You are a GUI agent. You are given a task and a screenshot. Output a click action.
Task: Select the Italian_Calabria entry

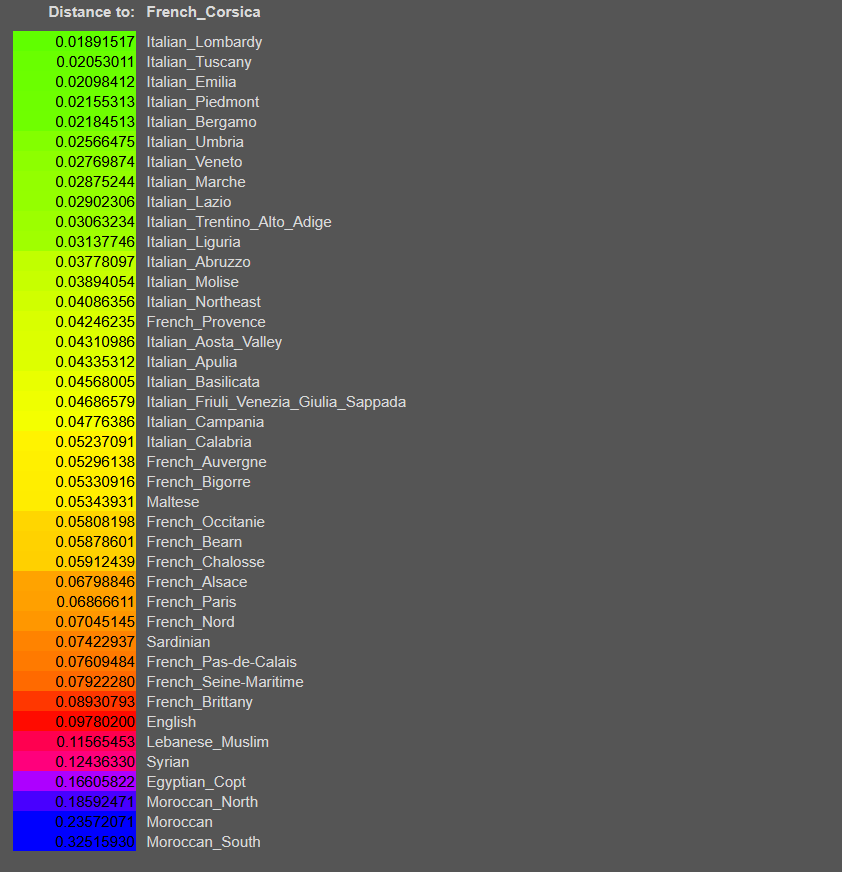point(199,443)
